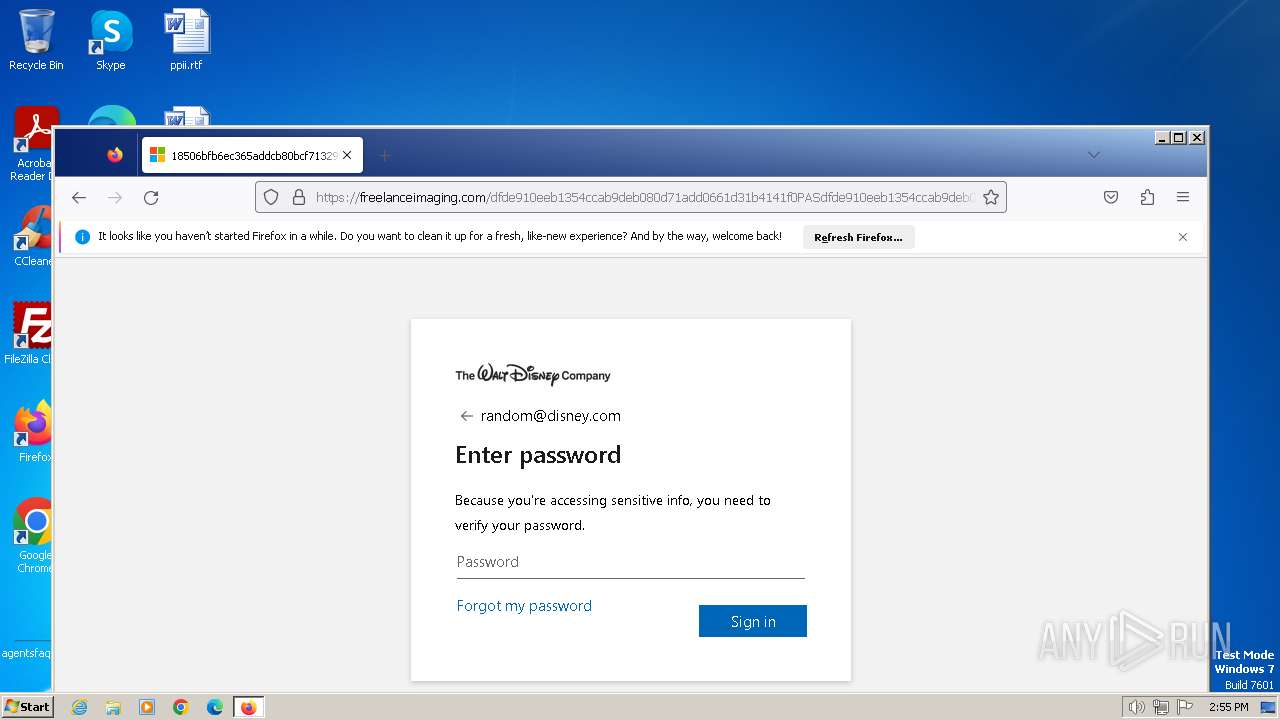The width and height of the screenshot is (1280, 720).
Task: Open the CCleaner desktop shortcut
Action: pos(34,236)
